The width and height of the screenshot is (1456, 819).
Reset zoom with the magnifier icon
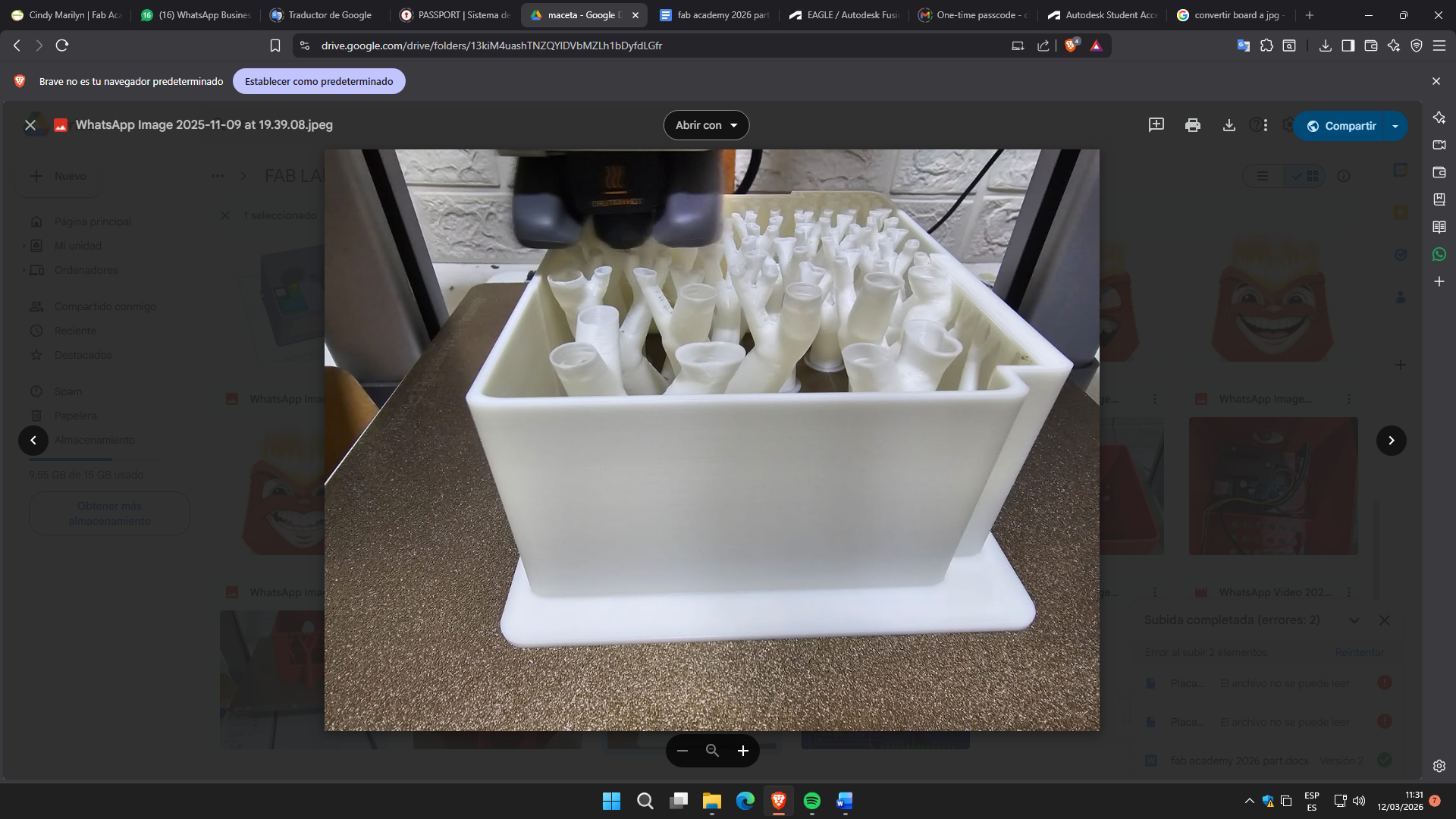(x=712, y=751)
